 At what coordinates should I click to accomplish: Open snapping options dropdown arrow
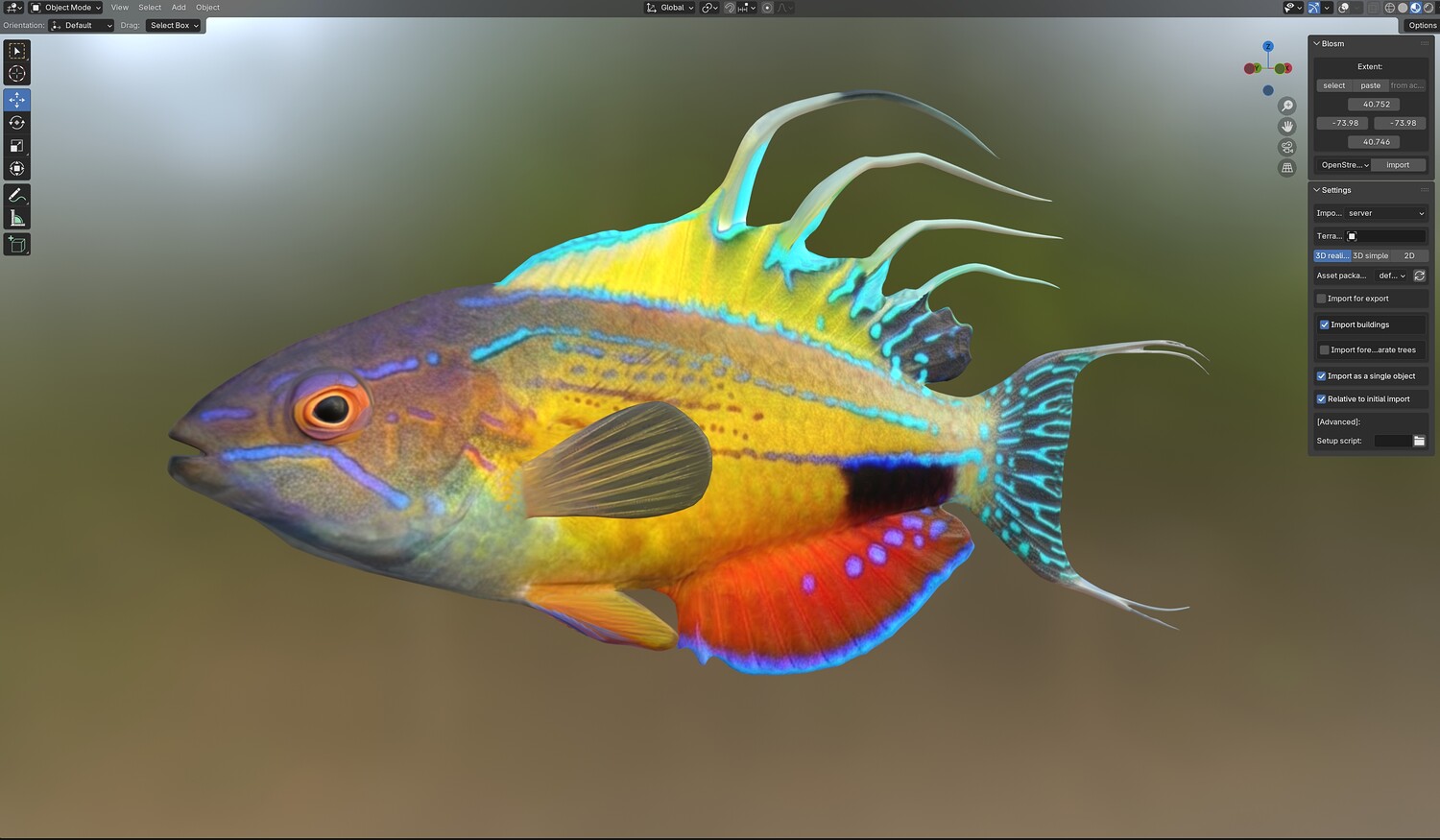(748, 8)
